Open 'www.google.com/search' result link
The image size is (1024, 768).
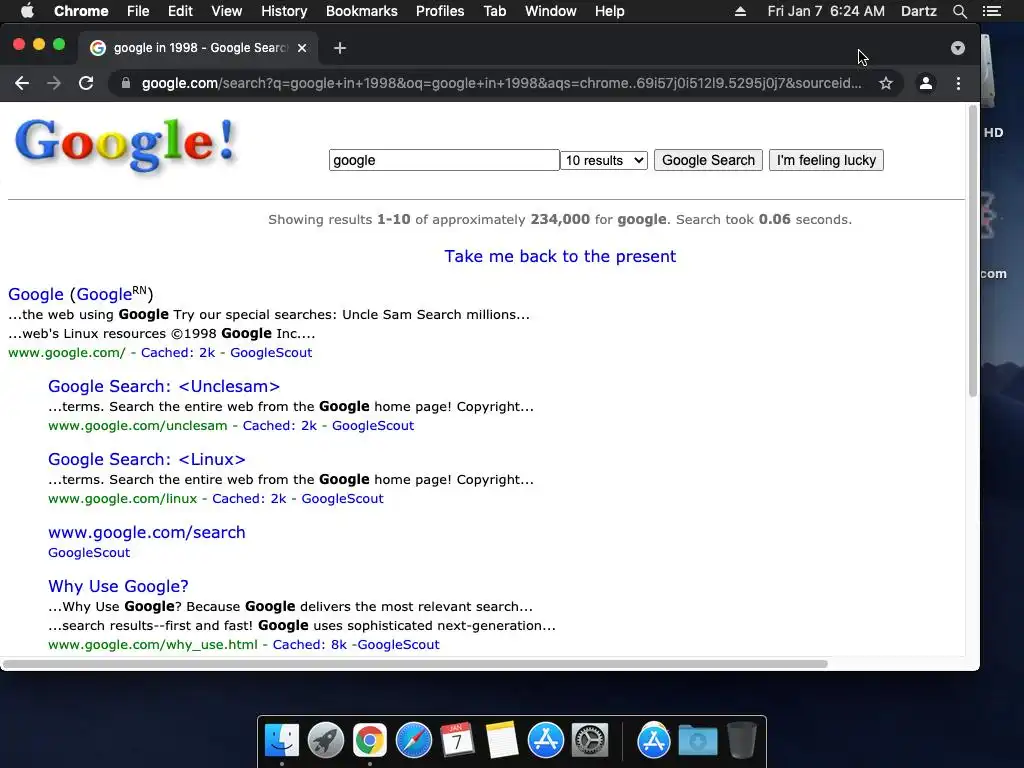(x=147, y=532)
